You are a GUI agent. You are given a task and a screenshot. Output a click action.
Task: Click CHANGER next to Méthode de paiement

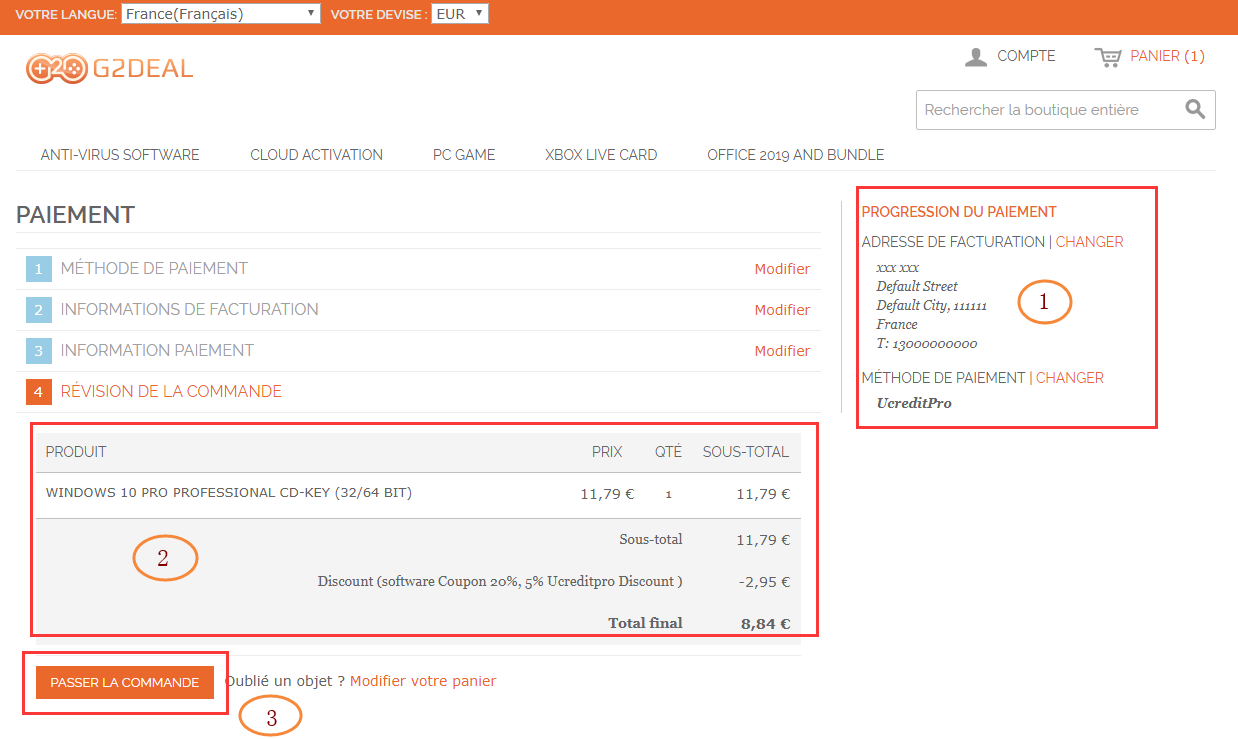(1070, 378)
